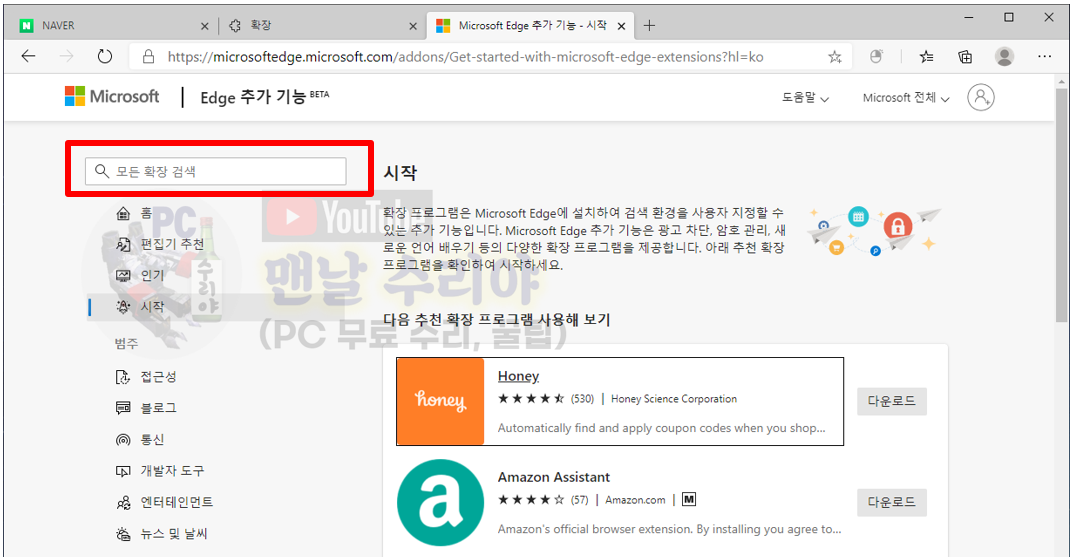Click the page vertical scrollbar thumb
Screen dimensions: 1080x557
[x=1061, y=204]
